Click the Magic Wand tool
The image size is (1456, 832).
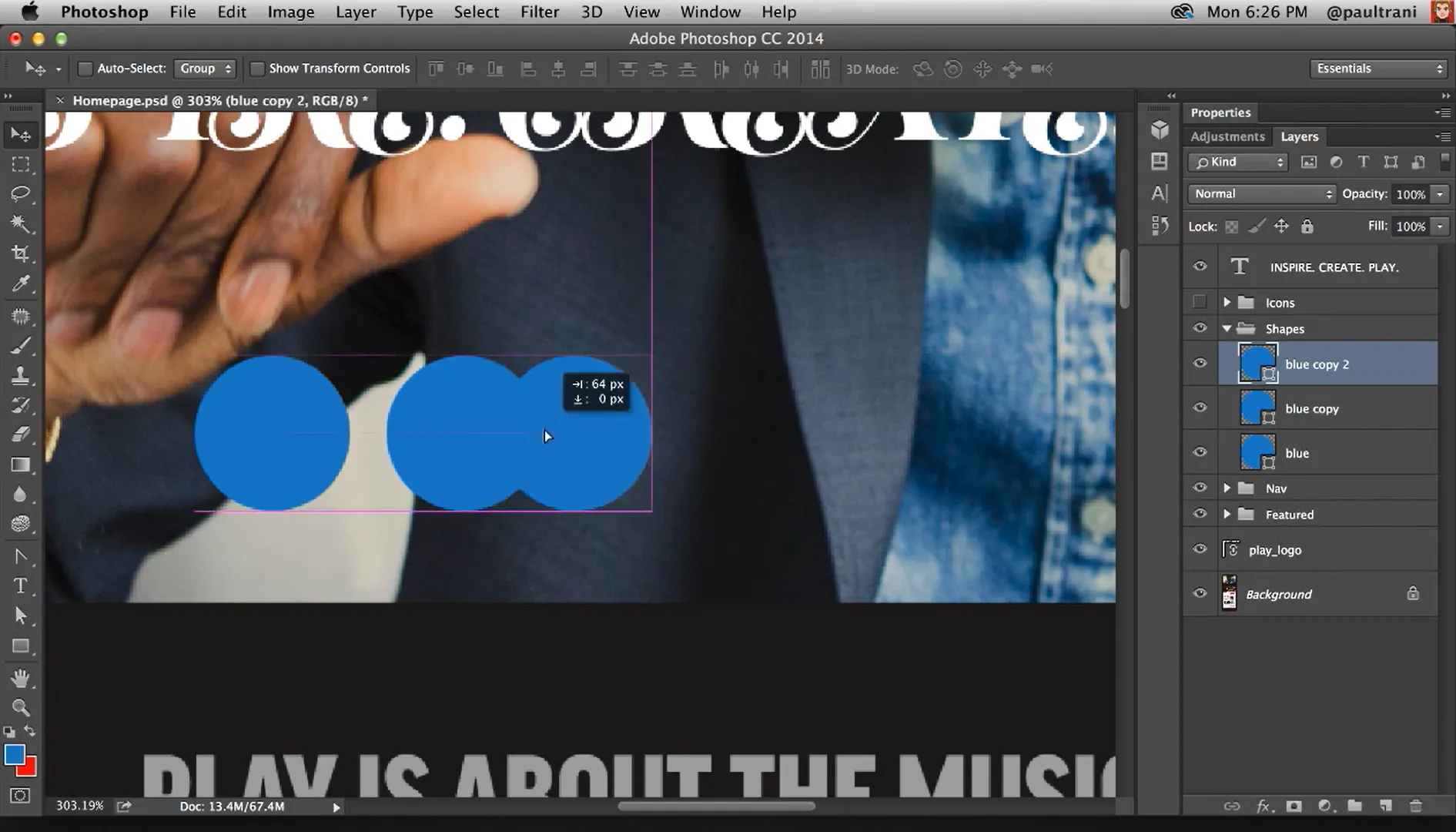(21, 224)
